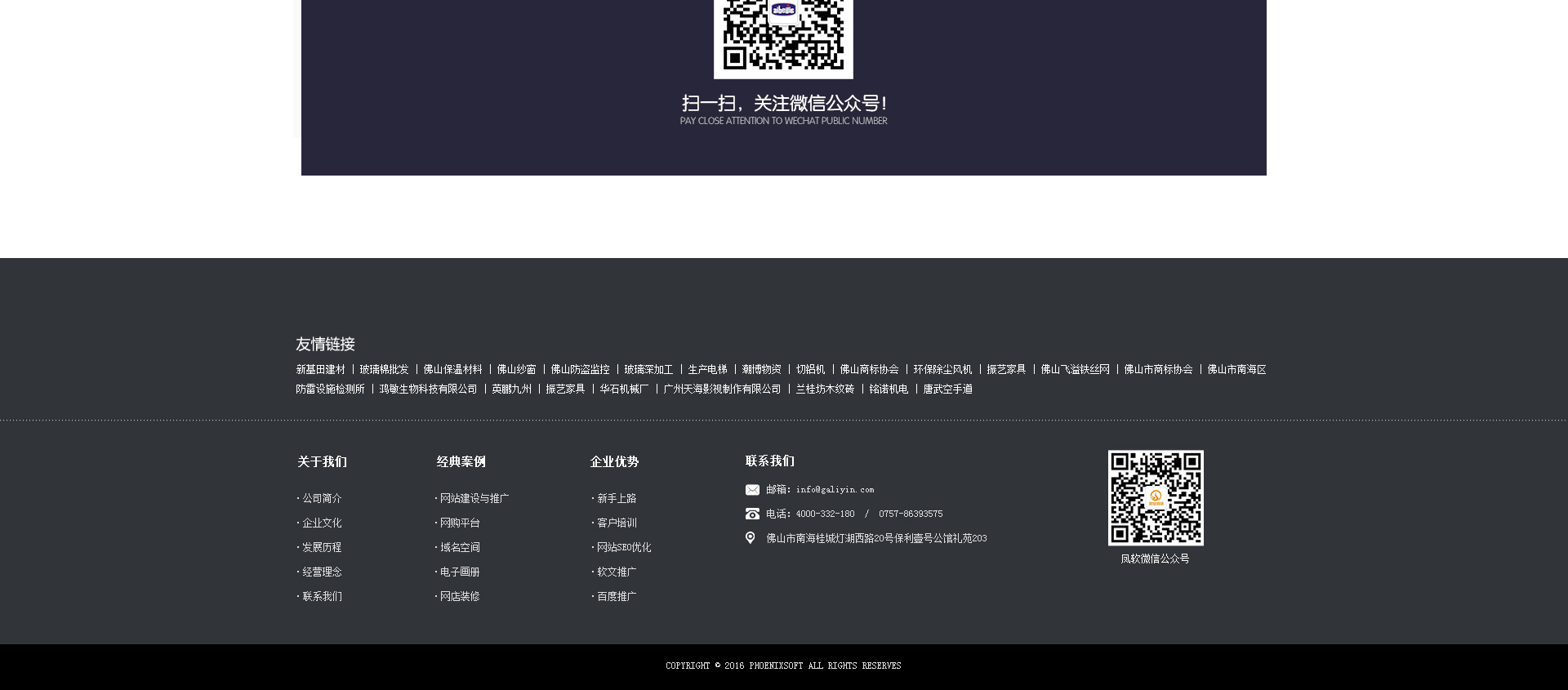Screen dimensions: 1568x690
Task: Open the 百度推广 link
Action: tap(617, 596)
